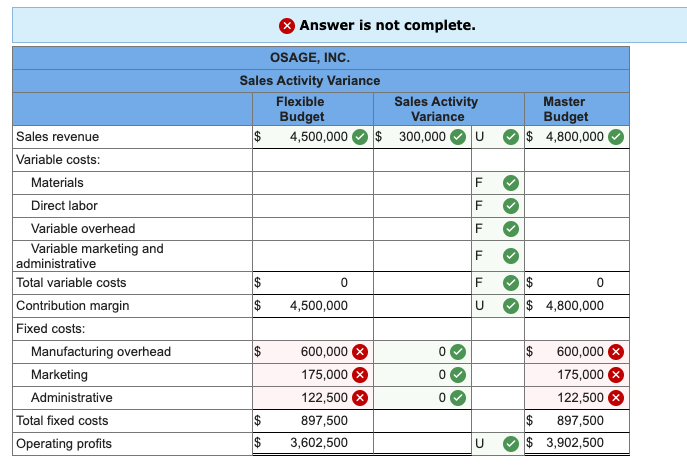The image size is (687, 476).
Task: Click the red X icon beside 'Answer is not complete'
Action: tap(287, 26)
